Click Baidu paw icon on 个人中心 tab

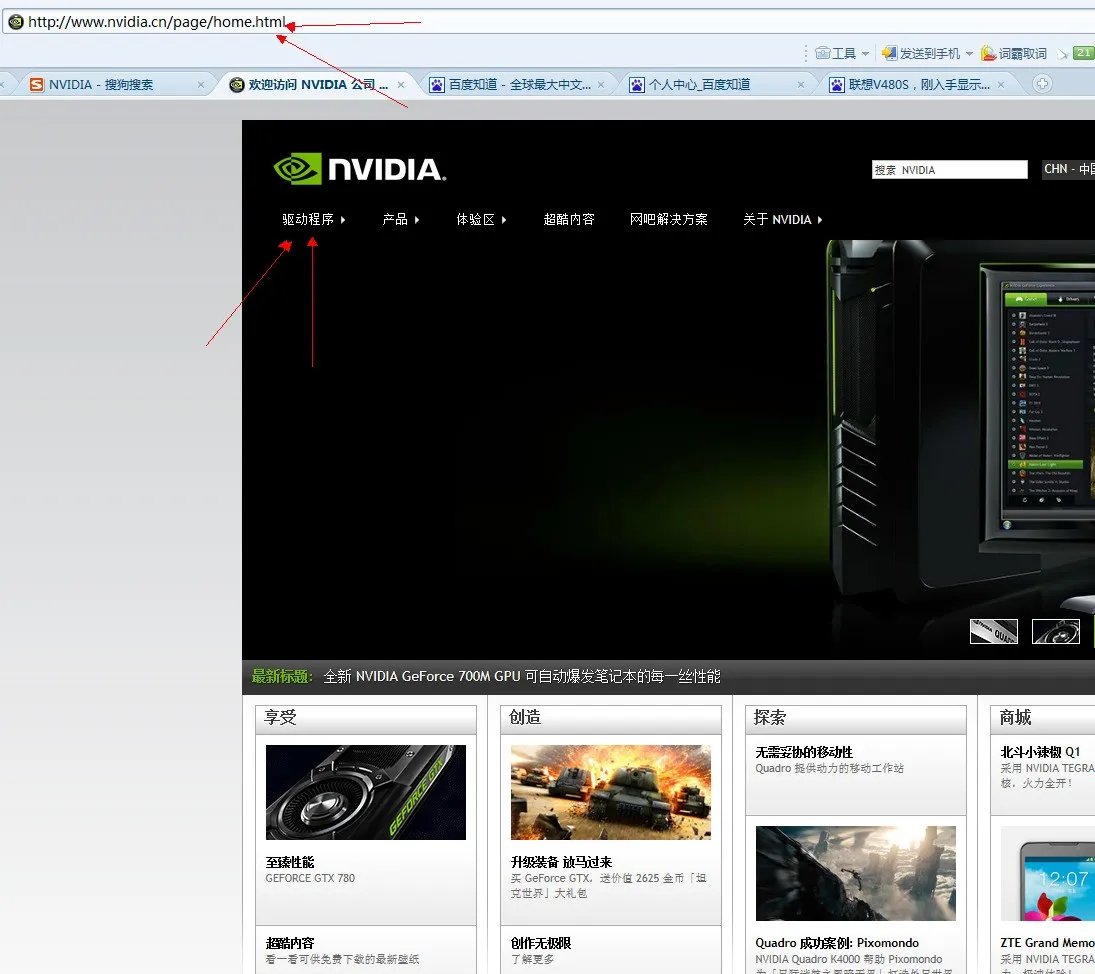(637, 84)
